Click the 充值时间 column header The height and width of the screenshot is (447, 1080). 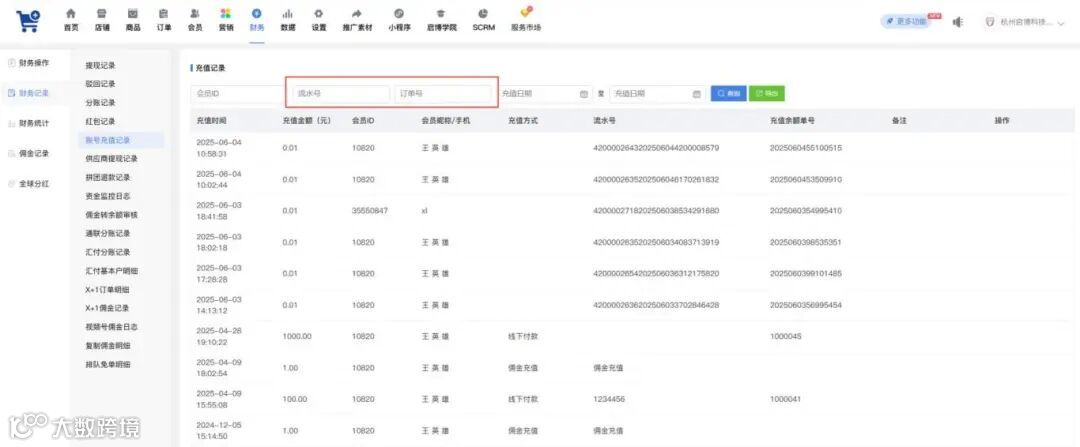click(x=211, y=121)
